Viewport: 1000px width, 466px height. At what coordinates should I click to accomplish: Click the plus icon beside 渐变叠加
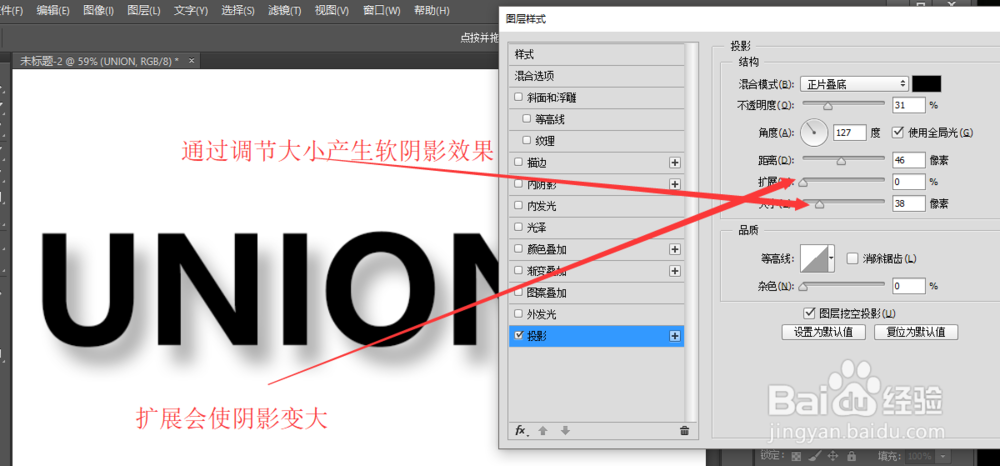[x=675, y=271]
